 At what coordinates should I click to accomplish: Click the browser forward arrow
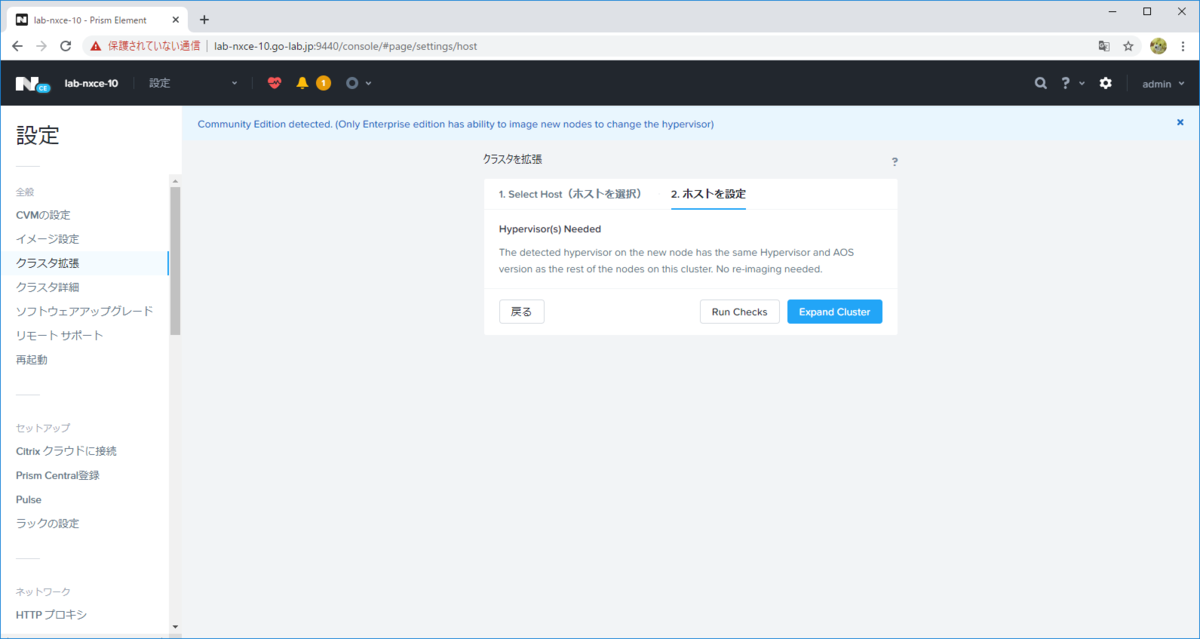41,46
